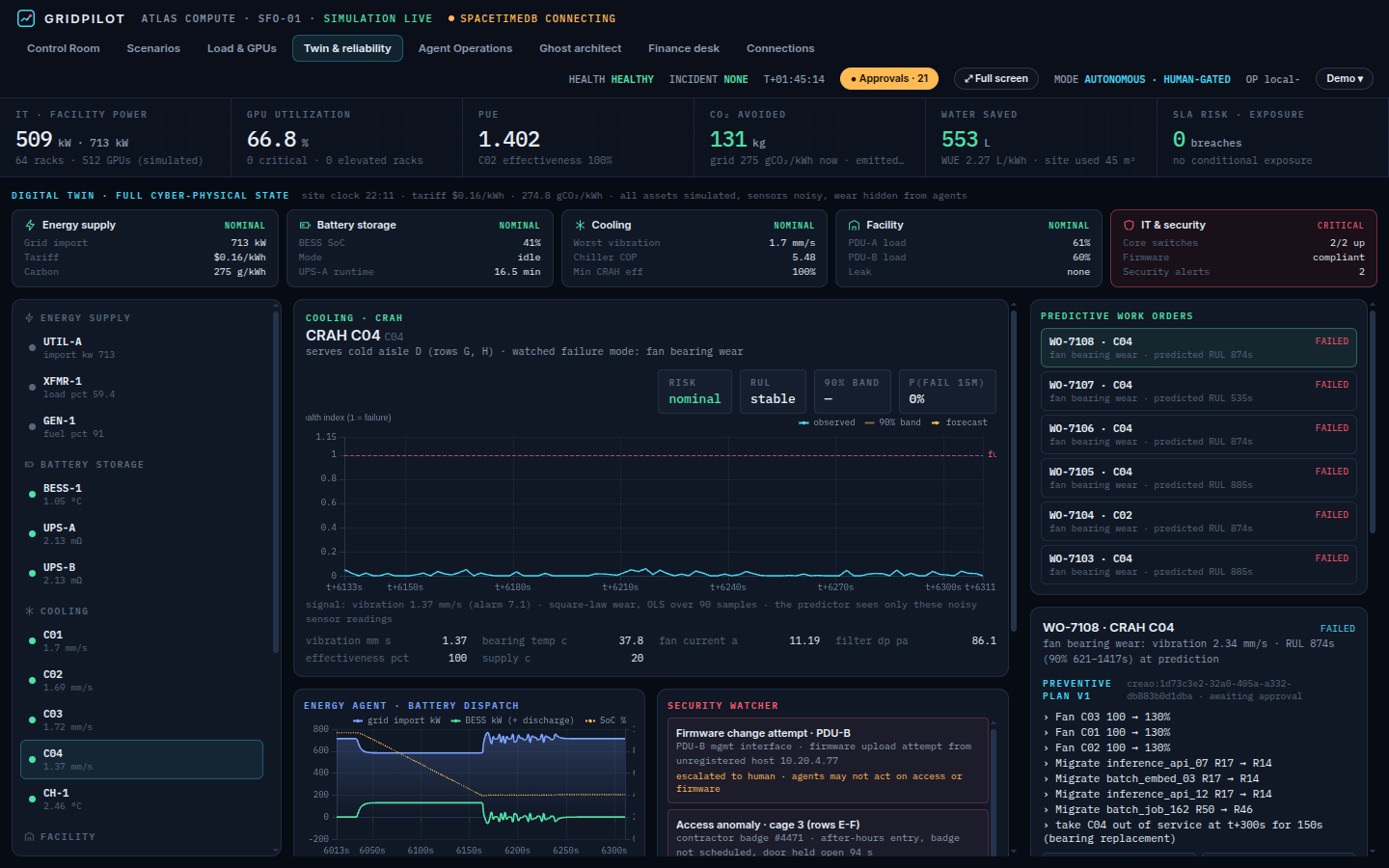Screen dimensions: 1389x868
Task: Select the UPS-B asset row
Action: pyautogui.click(x=142, y=574)
